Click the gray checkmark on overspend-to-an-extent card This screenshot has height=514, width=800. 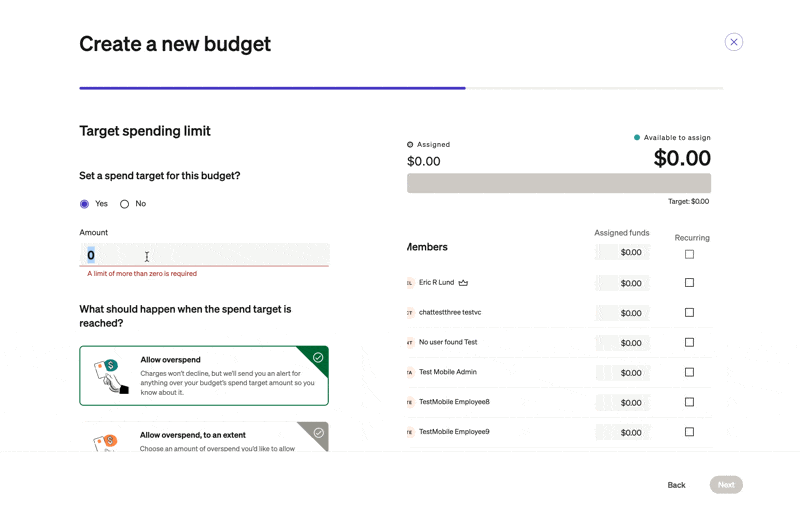pyautogui.click(x=318, y=433)
